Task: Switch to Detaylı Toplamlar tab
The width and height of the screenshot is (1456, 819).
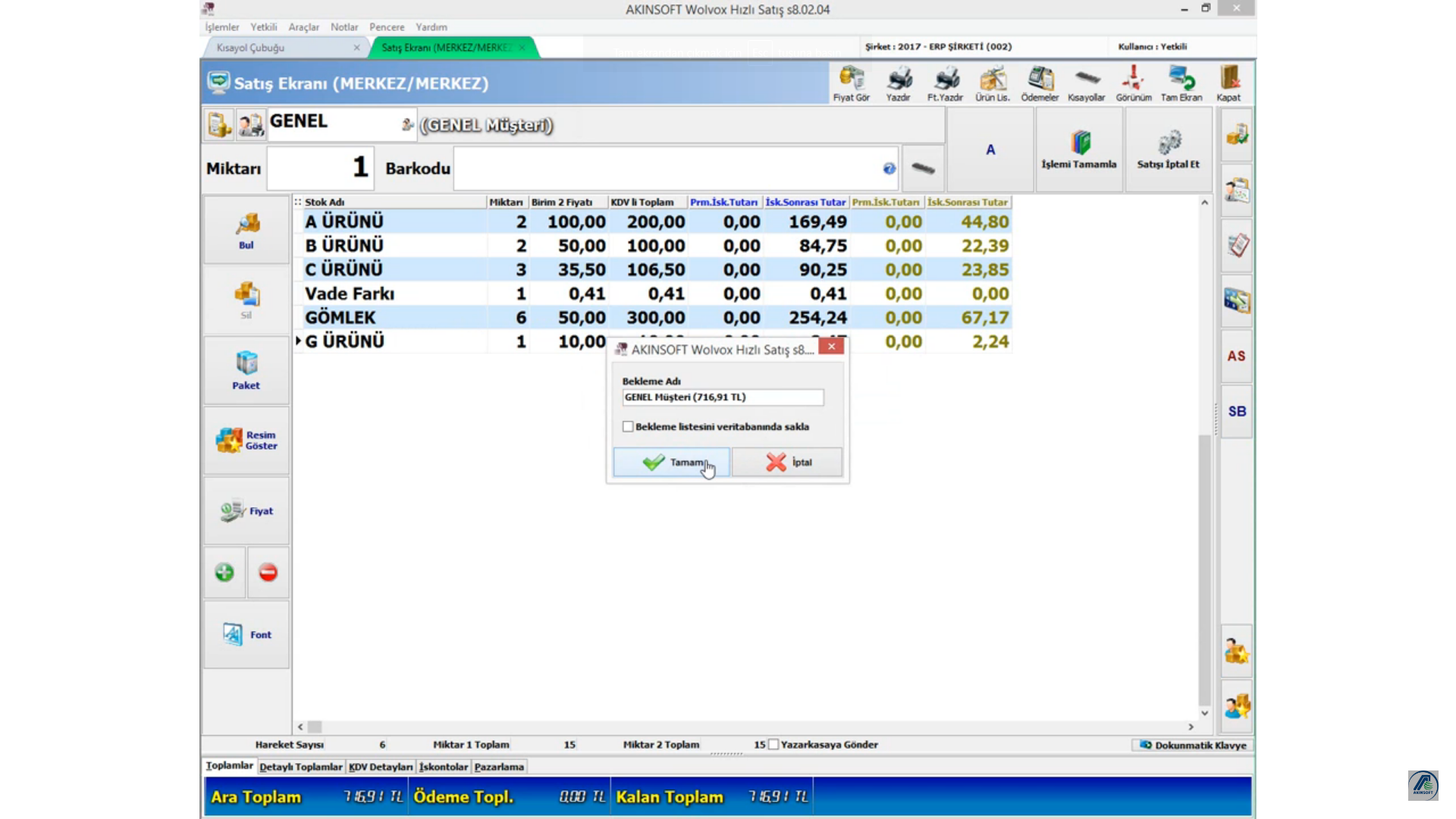Action: [x=301, y=767]
